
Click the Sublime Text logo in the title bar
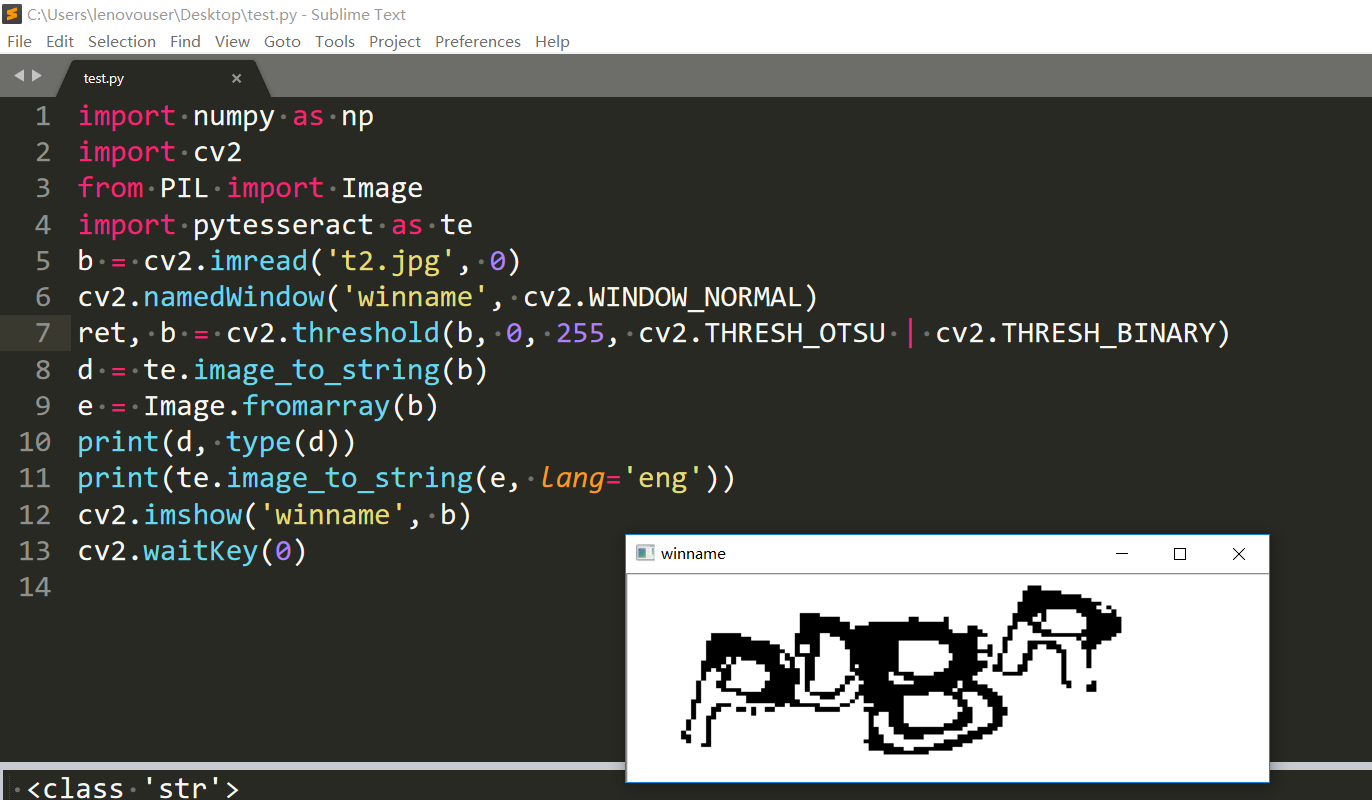[13, 14]
